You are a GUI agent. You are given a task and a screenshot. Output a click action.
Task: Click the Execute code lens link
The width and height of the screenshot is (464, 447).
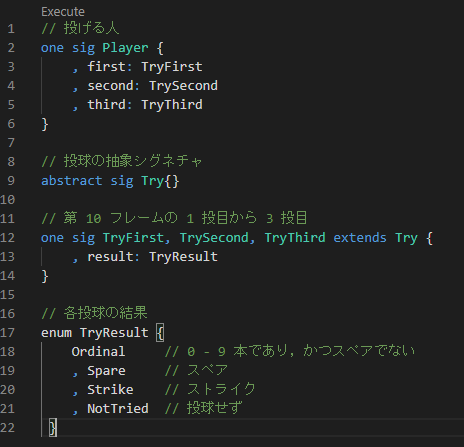point(63,12)
